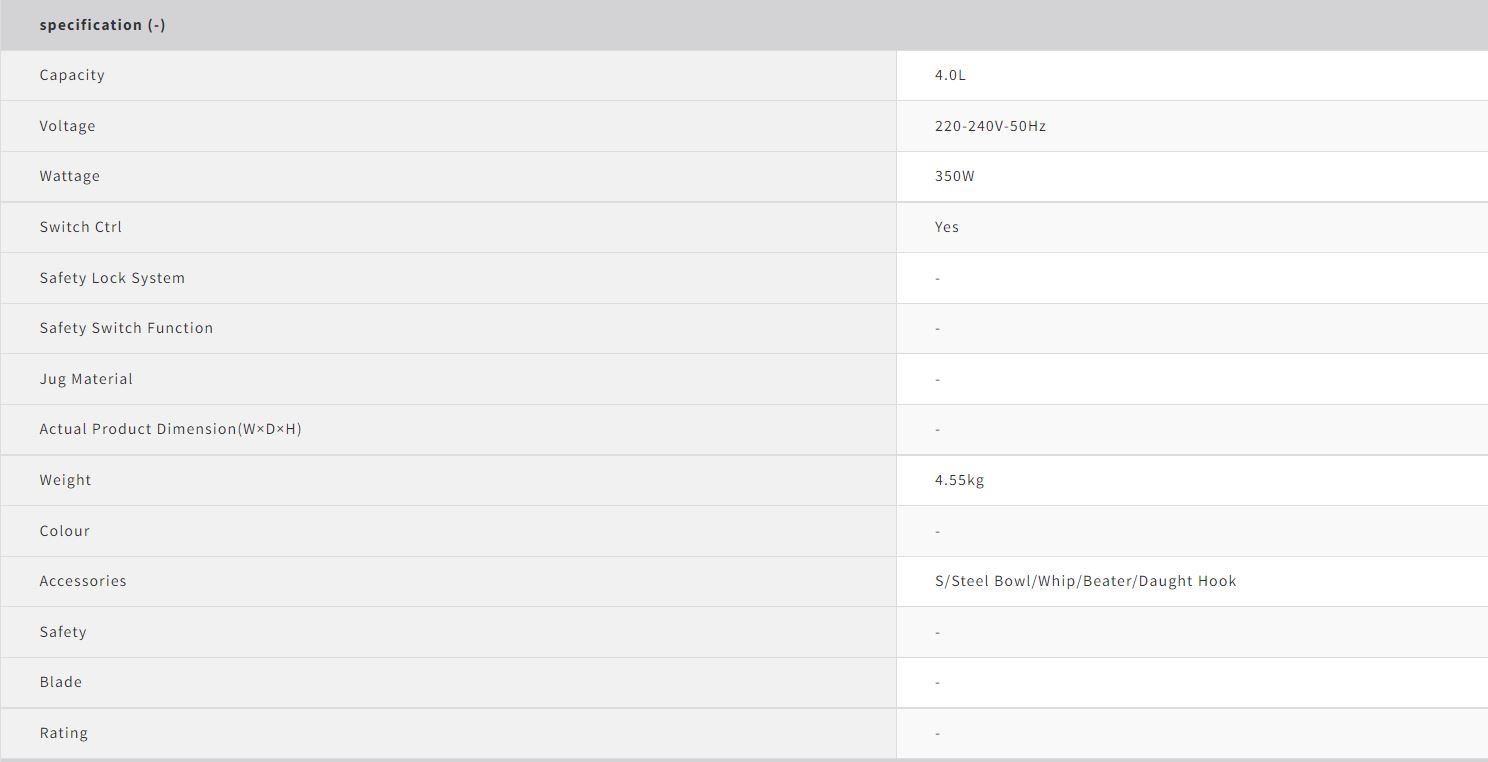This screenshot has width=1488, height=762.
Task: Click the Colour row label
Action: (64, 531)
